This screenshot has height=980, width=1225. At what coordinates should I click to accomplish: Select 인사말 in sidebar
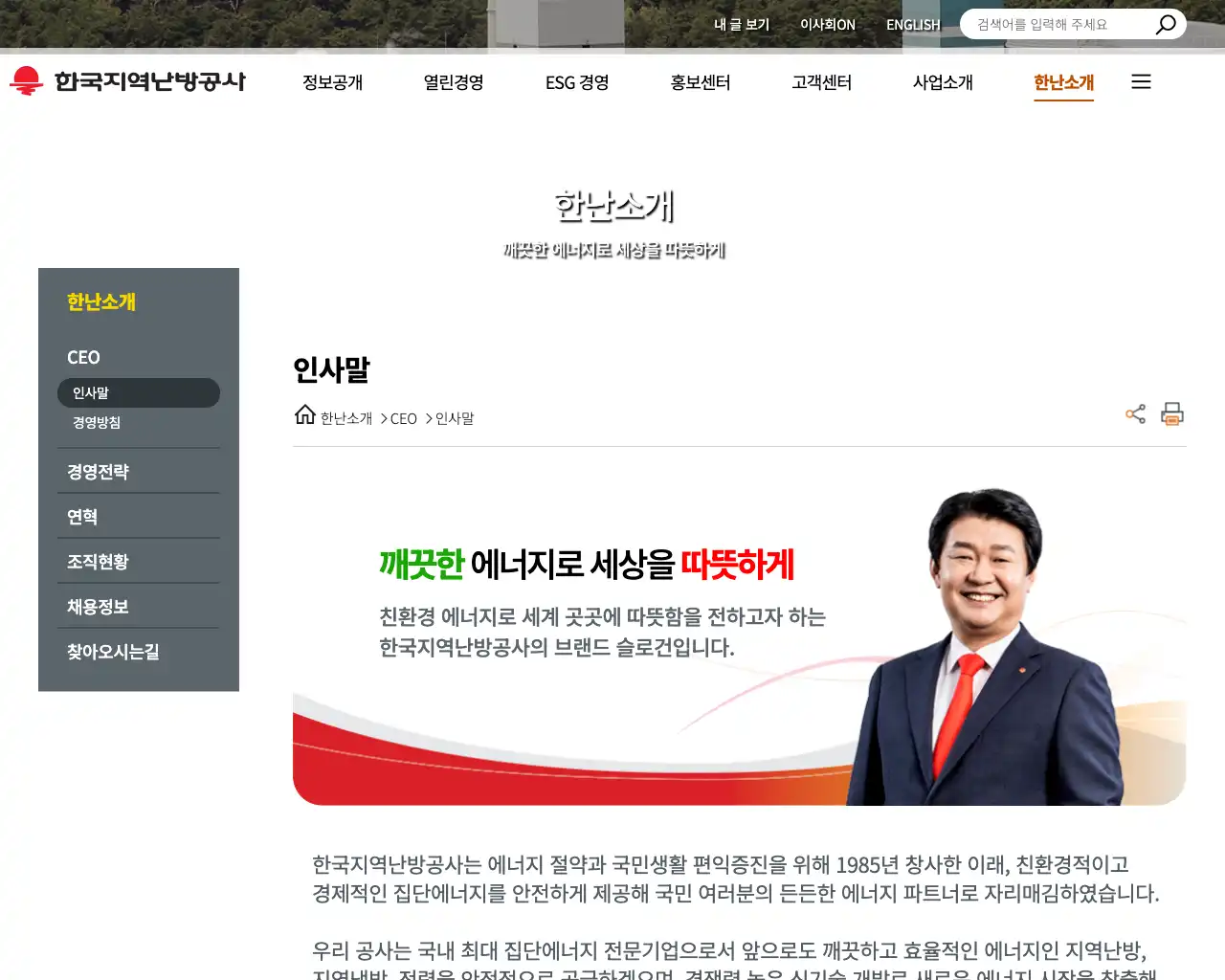click(x=139, y=393)
